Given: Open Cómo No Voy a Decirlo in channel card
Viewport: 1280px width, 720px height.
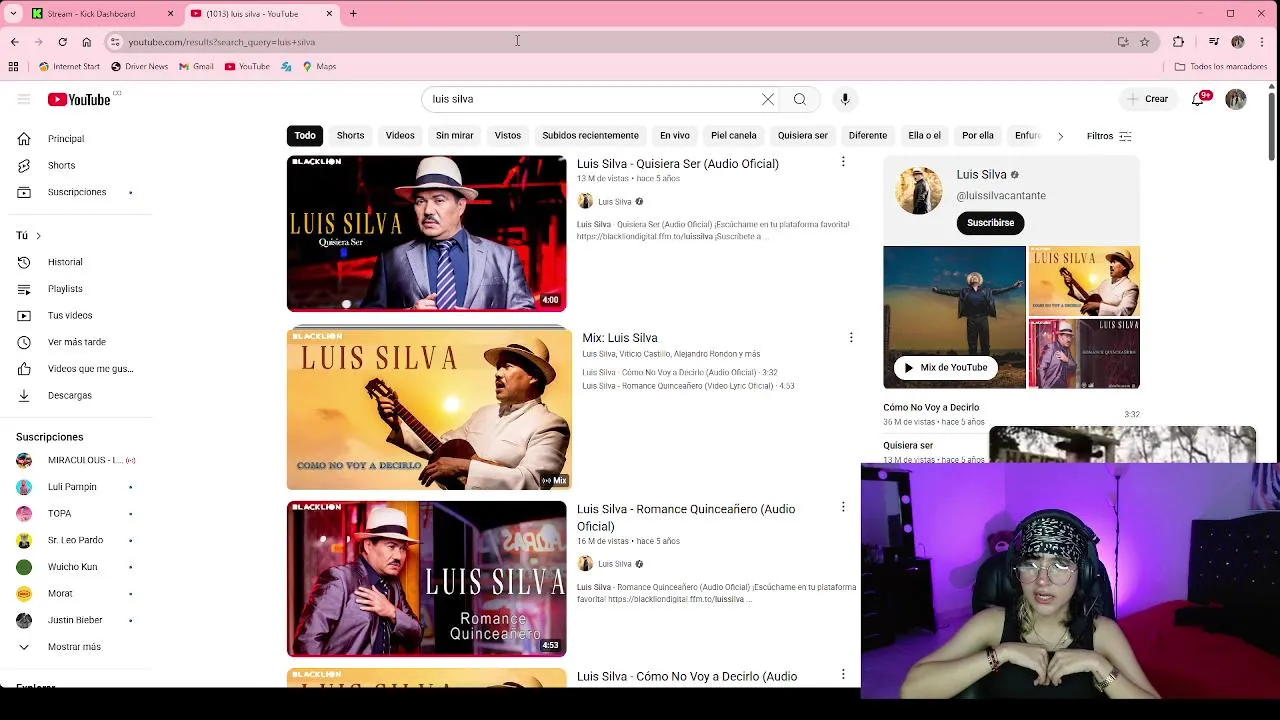Looking at the screenshot, I should click(931, 407).
